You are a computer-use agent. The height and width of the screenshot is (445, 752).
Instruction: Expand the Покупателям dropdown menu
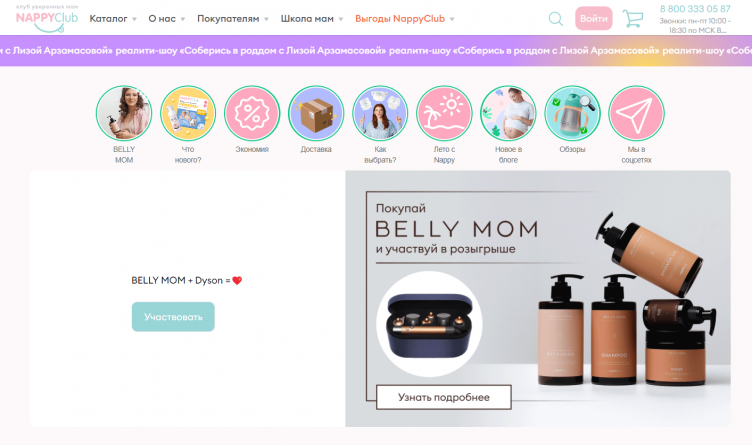coord(233,19)
